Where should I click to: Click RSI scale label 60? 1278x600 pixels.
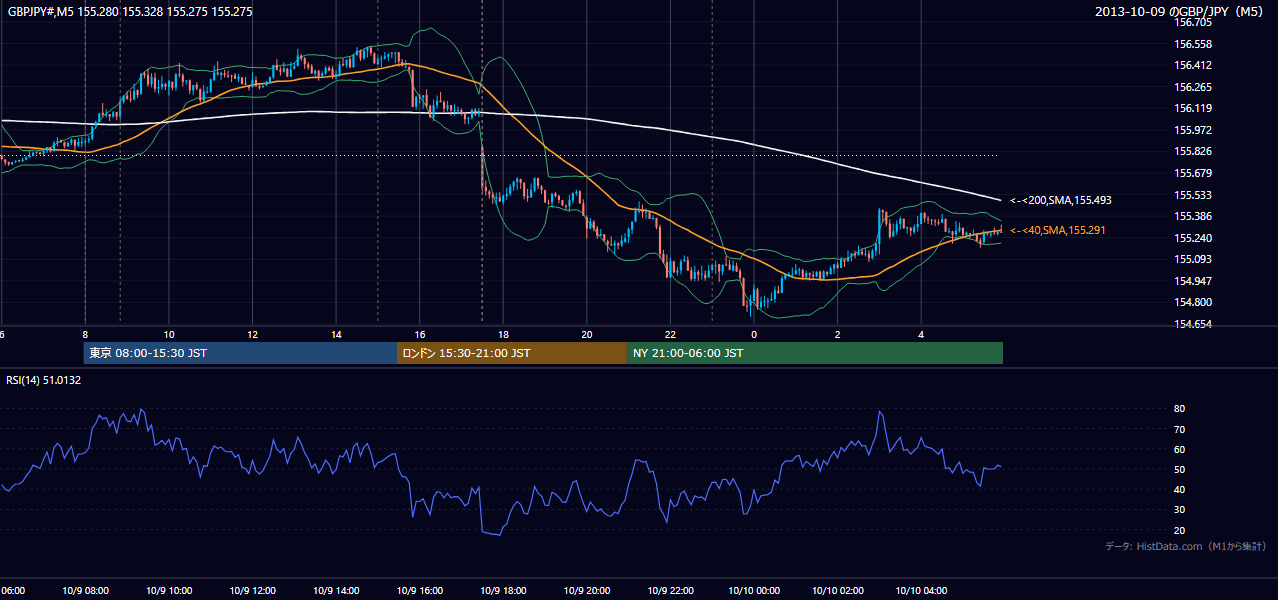(1180, 449)
